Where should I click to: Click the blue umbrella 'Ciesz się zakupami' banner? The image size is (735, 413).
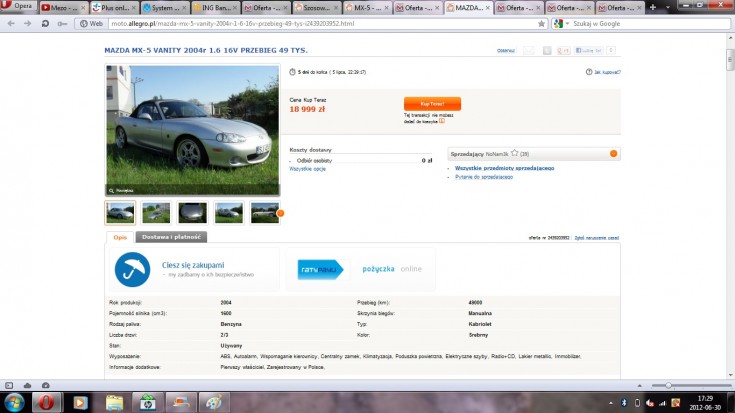[194, 270]
